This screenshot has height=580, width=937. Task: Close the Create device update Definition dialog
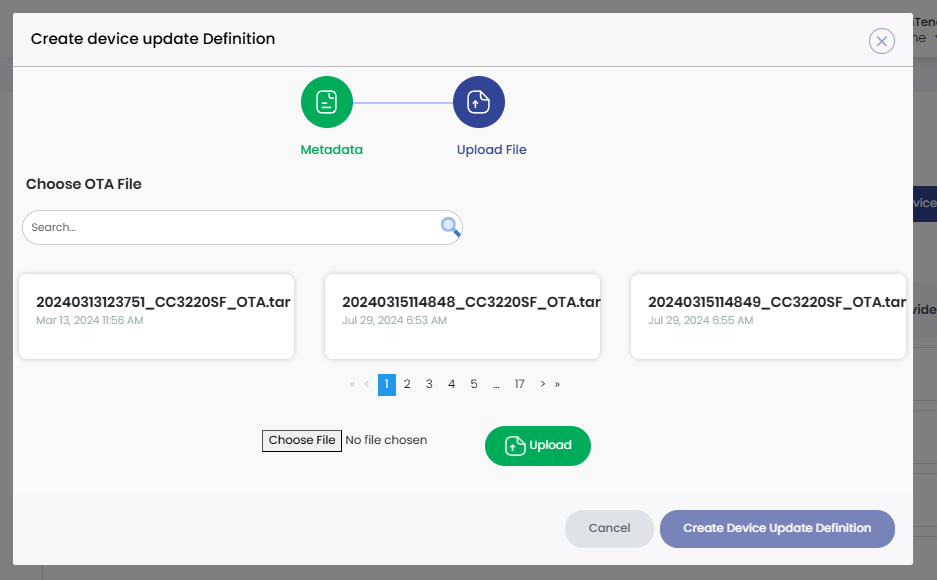tap(881, 41)
